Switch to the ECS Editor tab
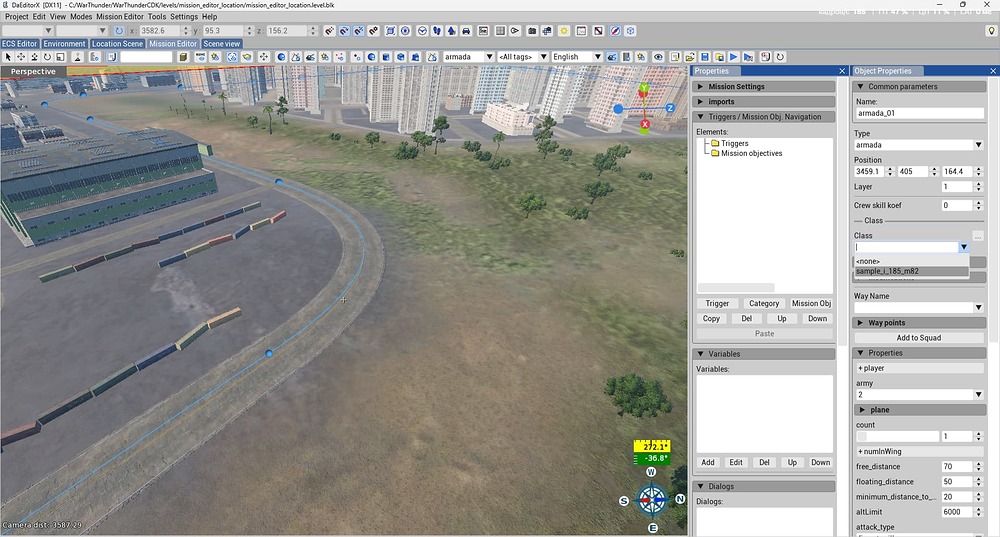This screenshot has height=537, width=1000. pos(20,43)
